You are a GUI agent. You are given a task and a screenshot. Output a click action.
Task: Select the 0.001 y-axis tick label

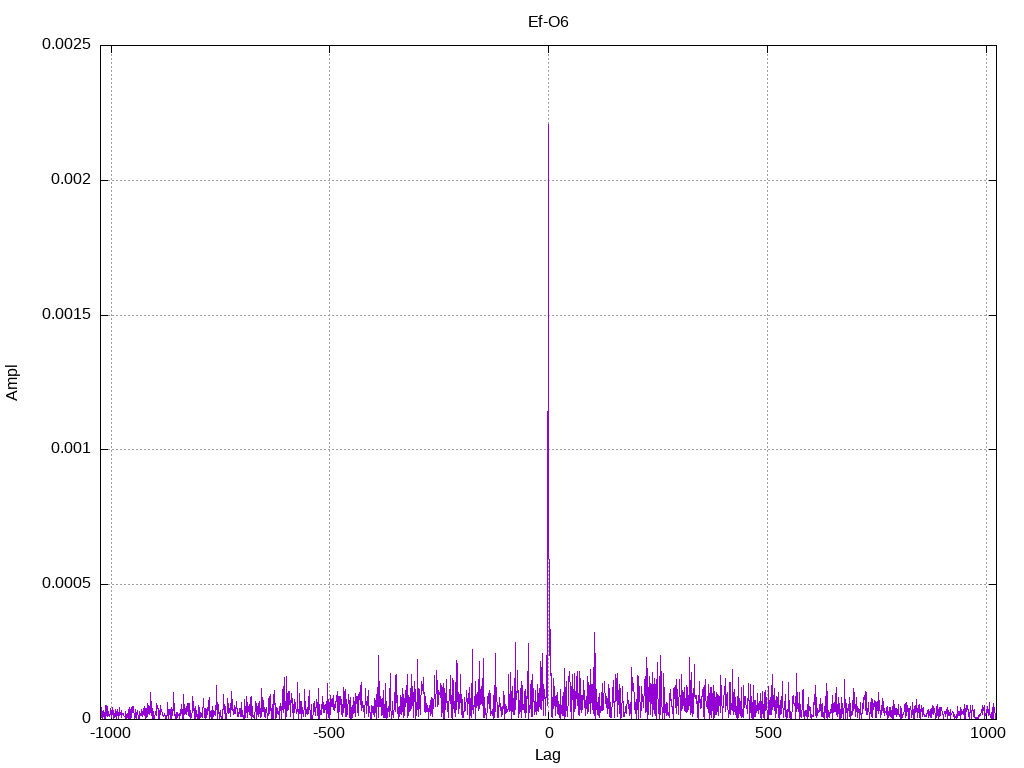coord(71,449)
